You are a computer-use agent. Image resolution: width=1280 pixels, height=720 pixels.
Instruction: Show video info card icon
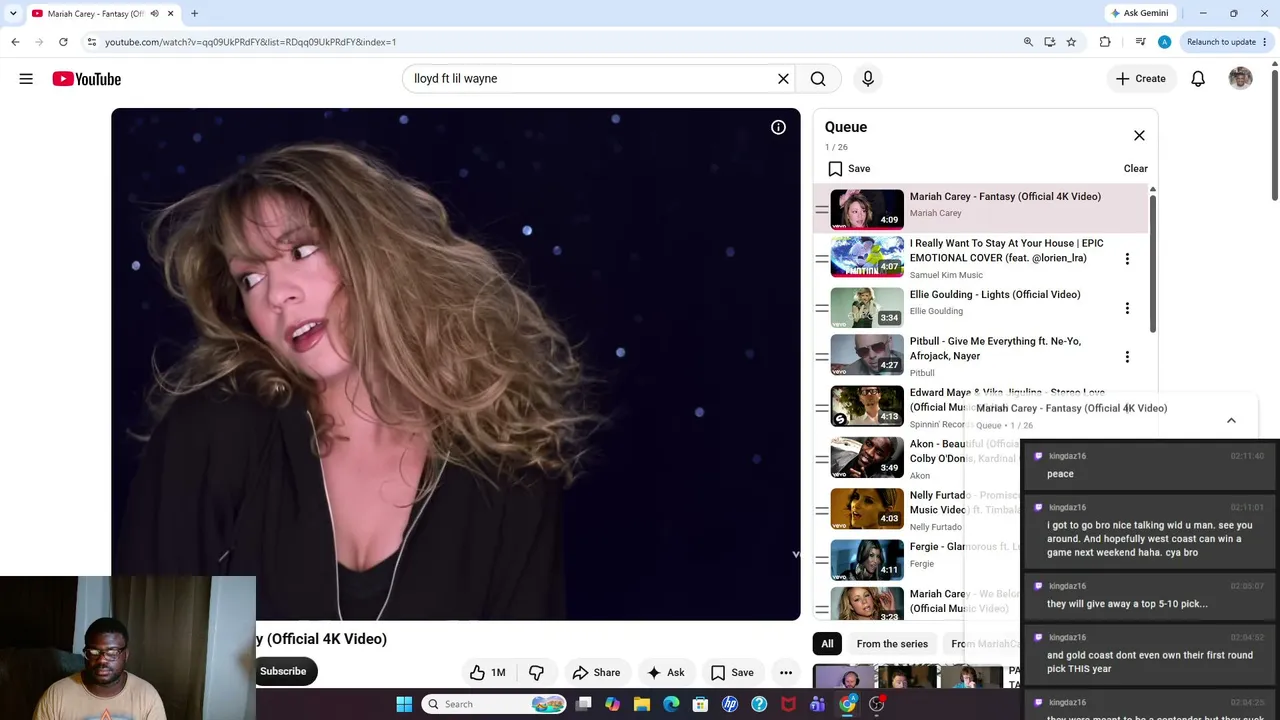pos(778,127)
